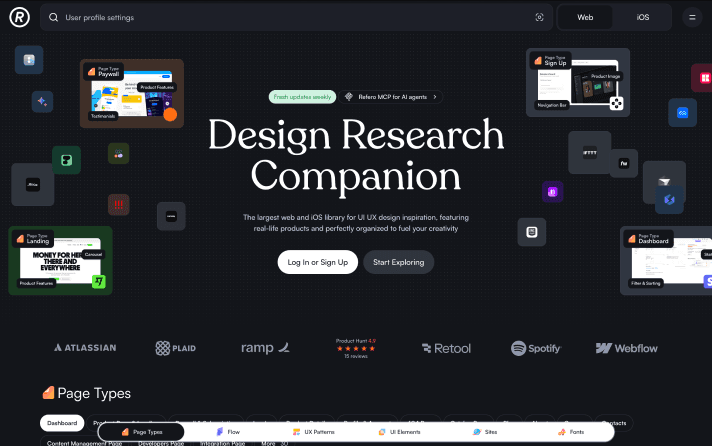The image size is (712, 446).
Task: Click the 'Product Image' tag on the Sign Up card
Action: (605, 76)
